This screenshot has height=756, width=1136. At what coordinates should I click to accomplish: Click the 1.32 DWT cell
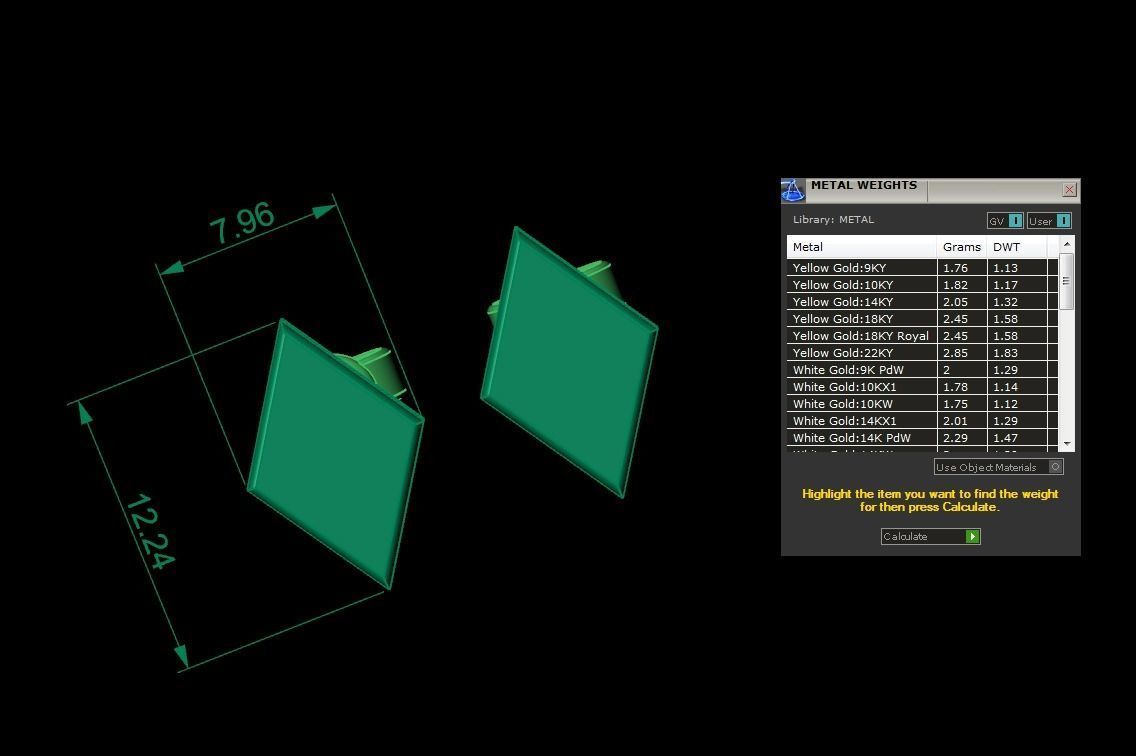(1016, 302)
